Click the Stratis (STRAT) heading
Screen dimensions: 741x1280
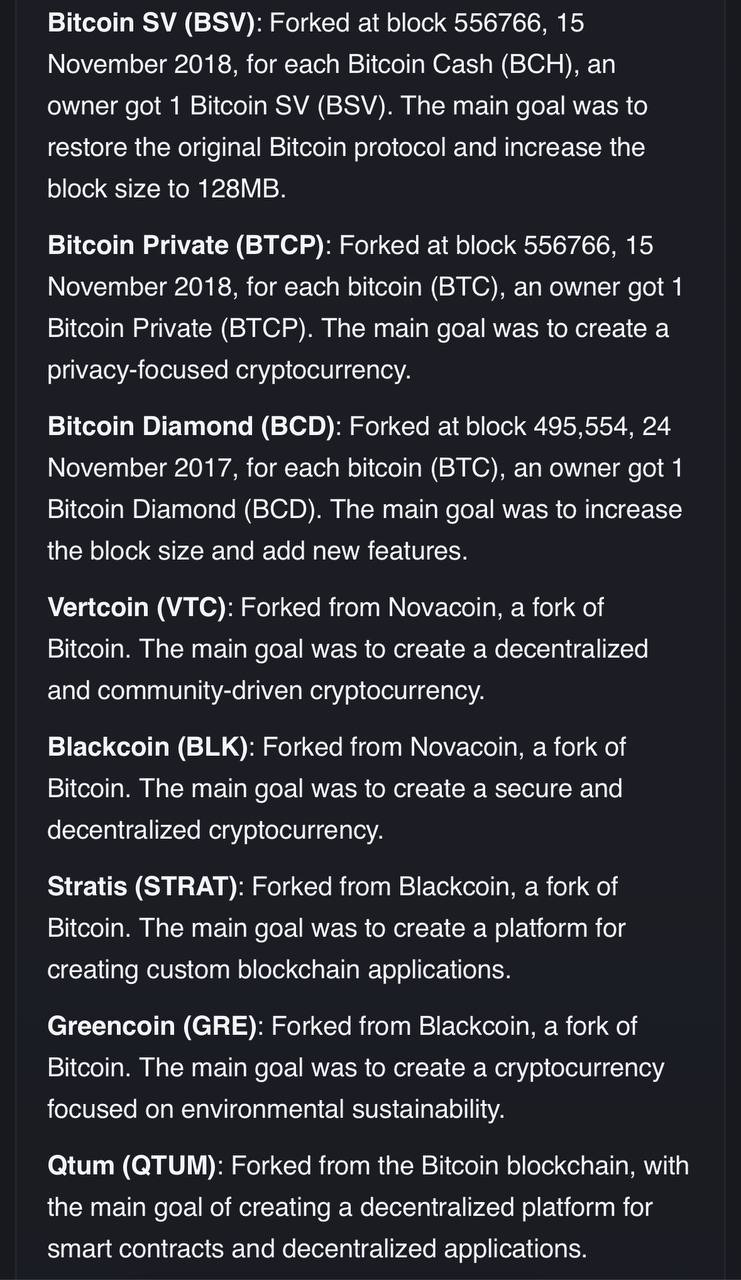click(x=142, y=887)
